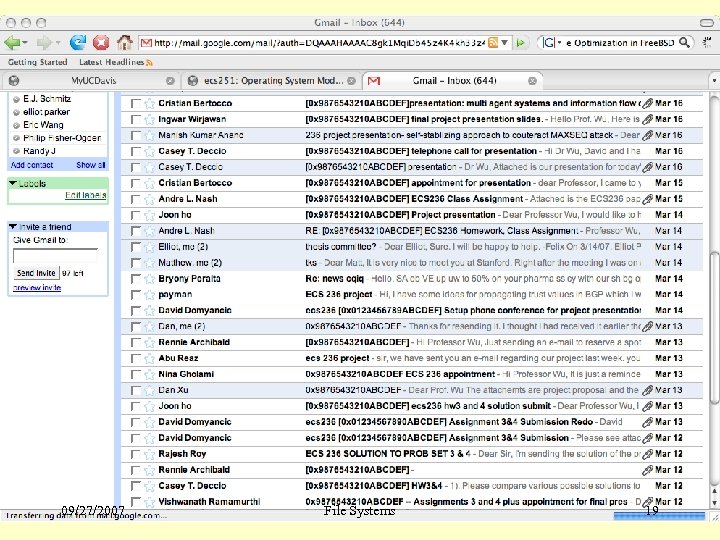720x540 pixels.
Task: Click the Gmail favicon in address bar
Action: point(146,43)
